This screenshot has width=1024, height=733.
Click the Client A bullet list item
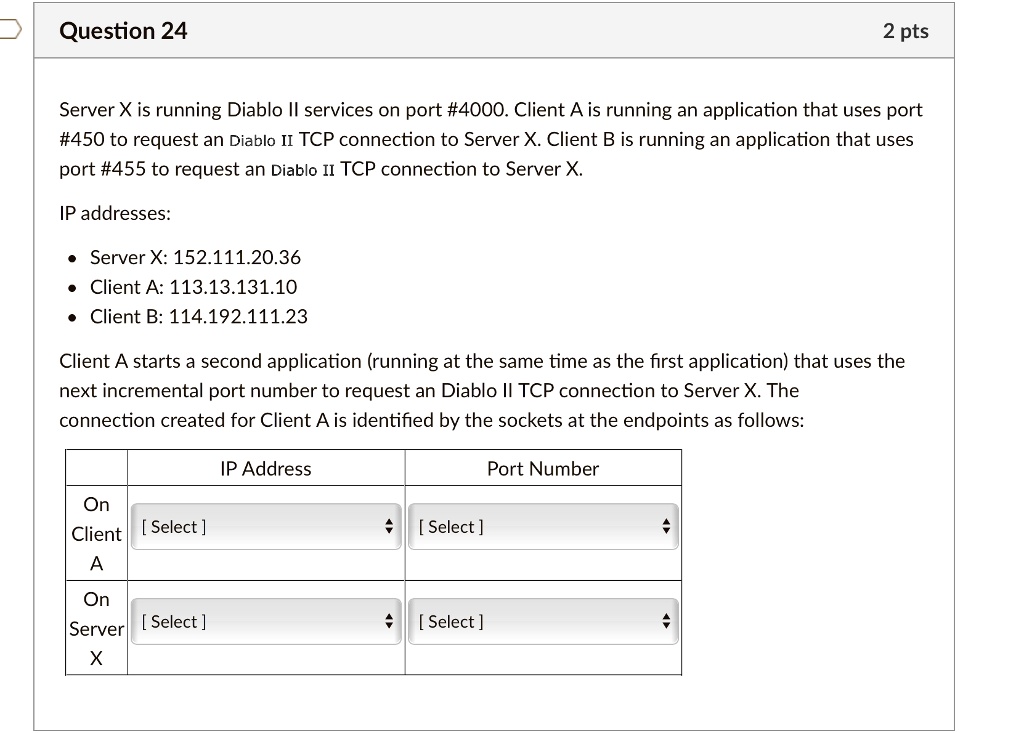tap(190, 286)
